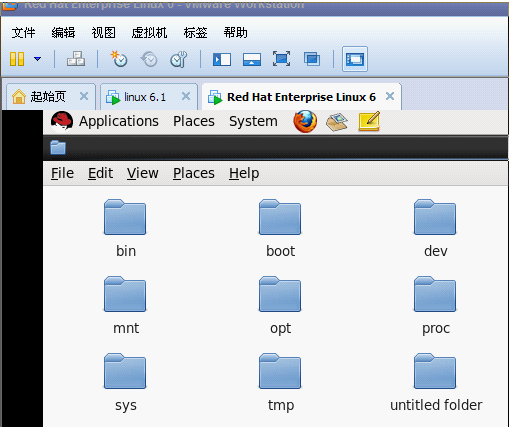
Task: Toggle console view button
Action: click(355, 59)
